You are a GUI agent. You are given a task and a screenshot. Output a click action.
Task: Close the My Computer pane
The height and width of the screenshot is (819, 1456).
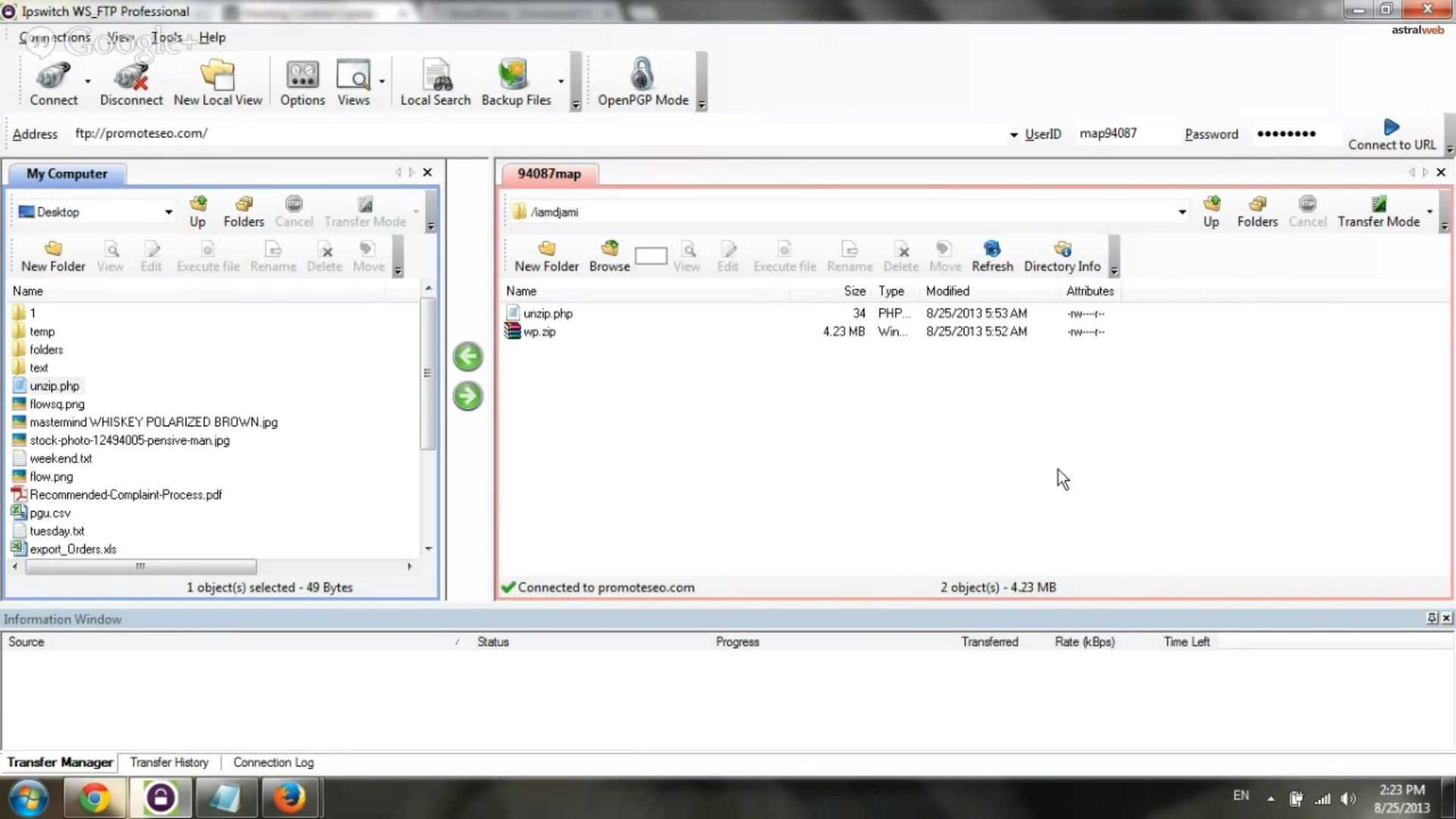pyautogui.click(x=428, y=172)
